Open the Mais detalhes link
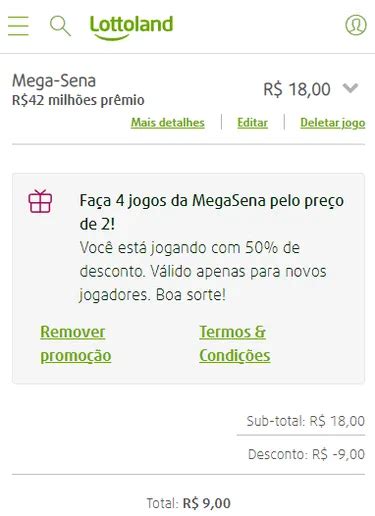The width and height of the screenshot is (375, 516). tap(168, 123)
